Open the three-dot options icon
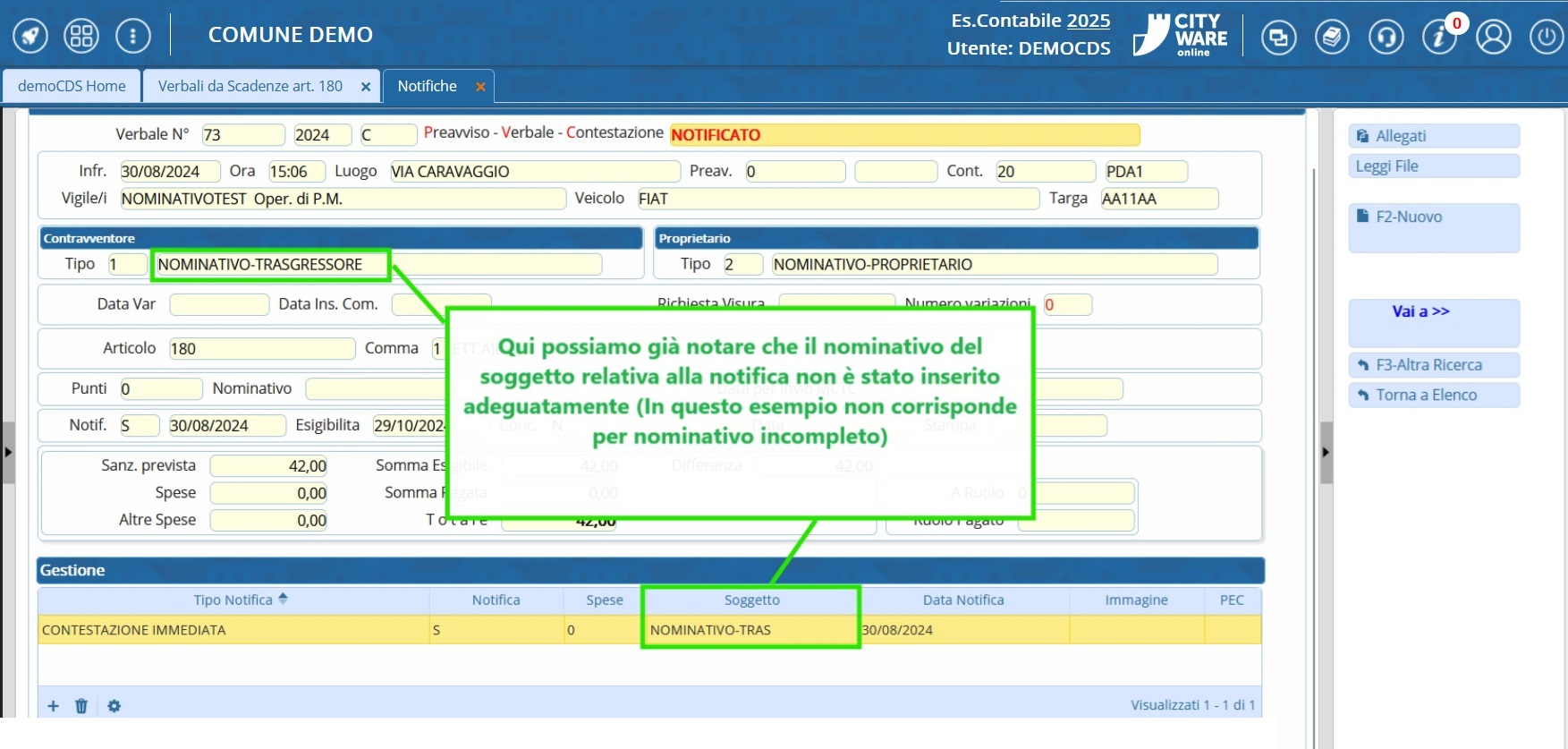The width and height of the screenshot is (1568, 749). 133,36
